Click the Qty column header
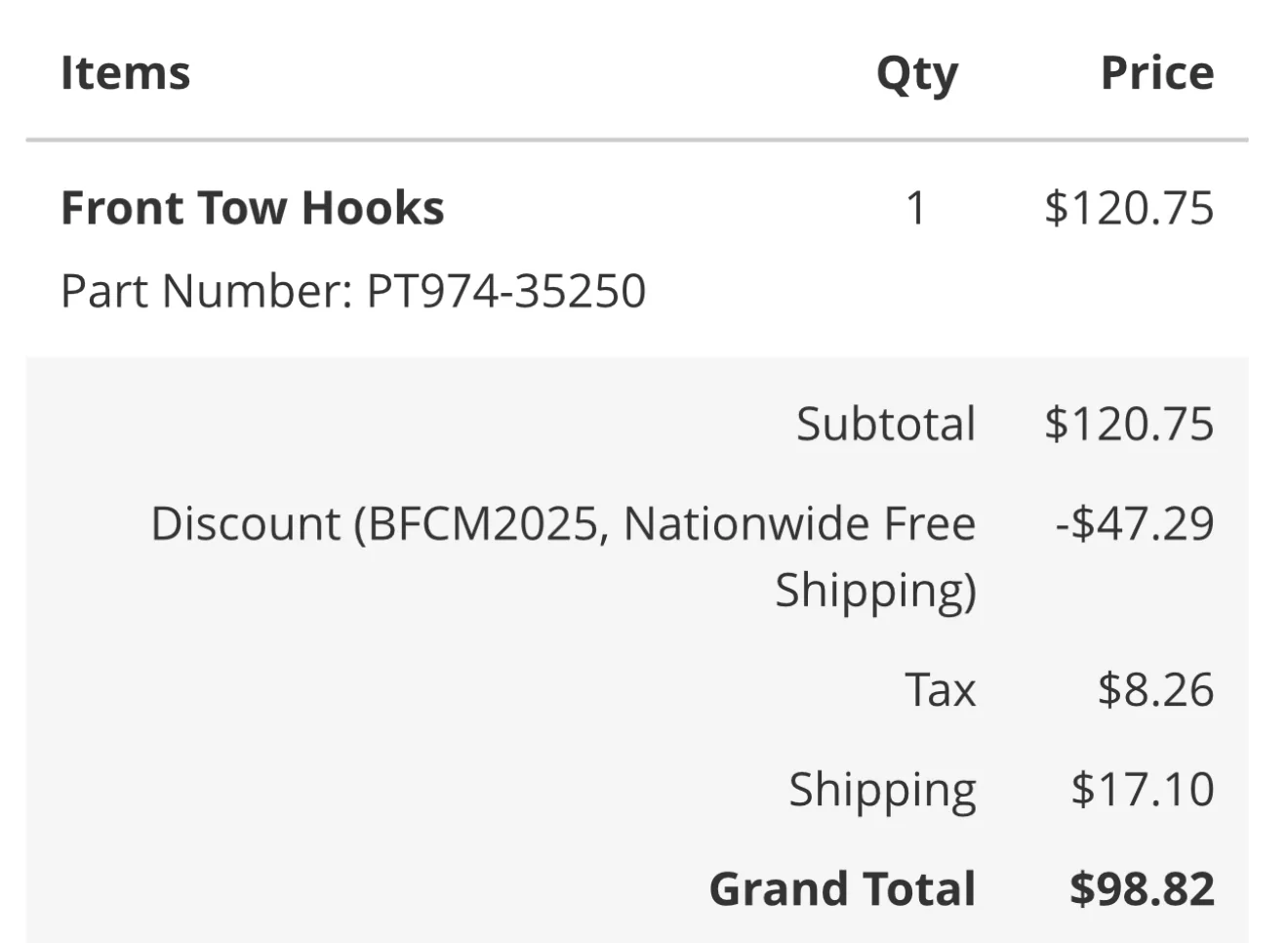This screenshot has height=943, width=1288. pyautogui.click(x=916, y=74)
